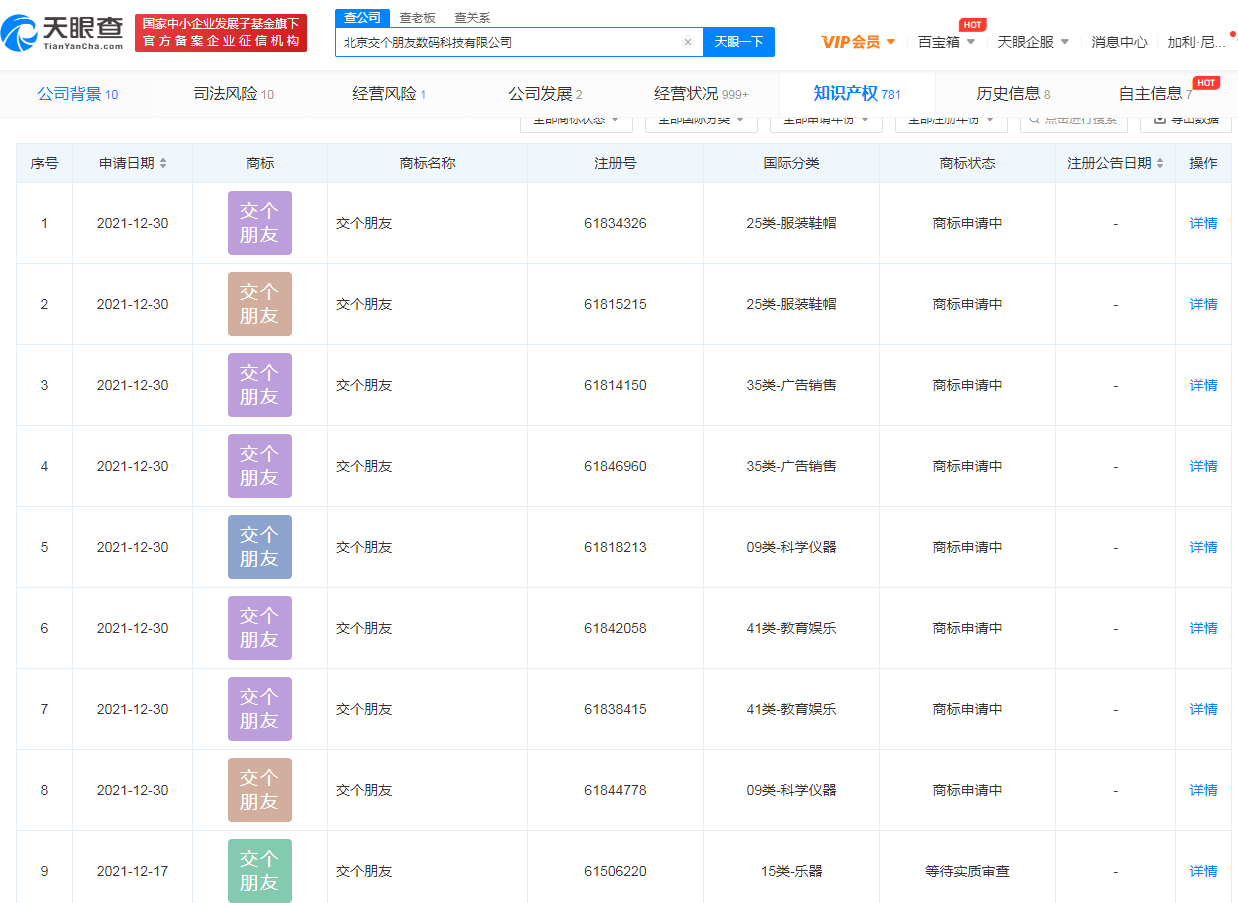Image resolution: width=1238 pixels, height=903 pixels.
Task: Open the trademark image for 61814150
Action: click(x=260, y=385)
